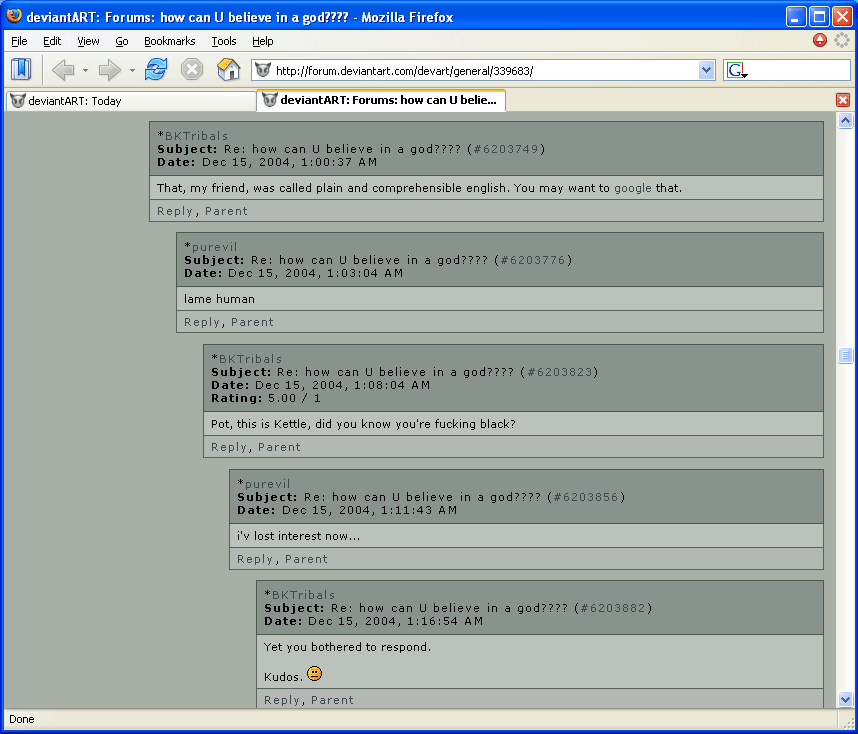Expand the address bar URL dropdown

pyautogui.click(x=706, y=70)
